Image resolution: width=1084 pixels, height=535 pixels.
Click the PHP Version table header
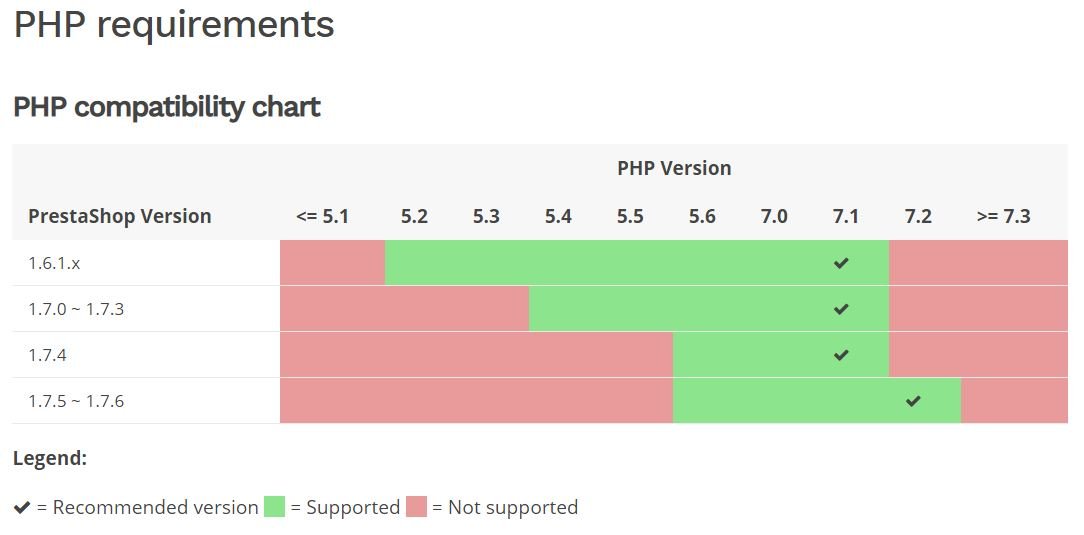coord(674,168)
